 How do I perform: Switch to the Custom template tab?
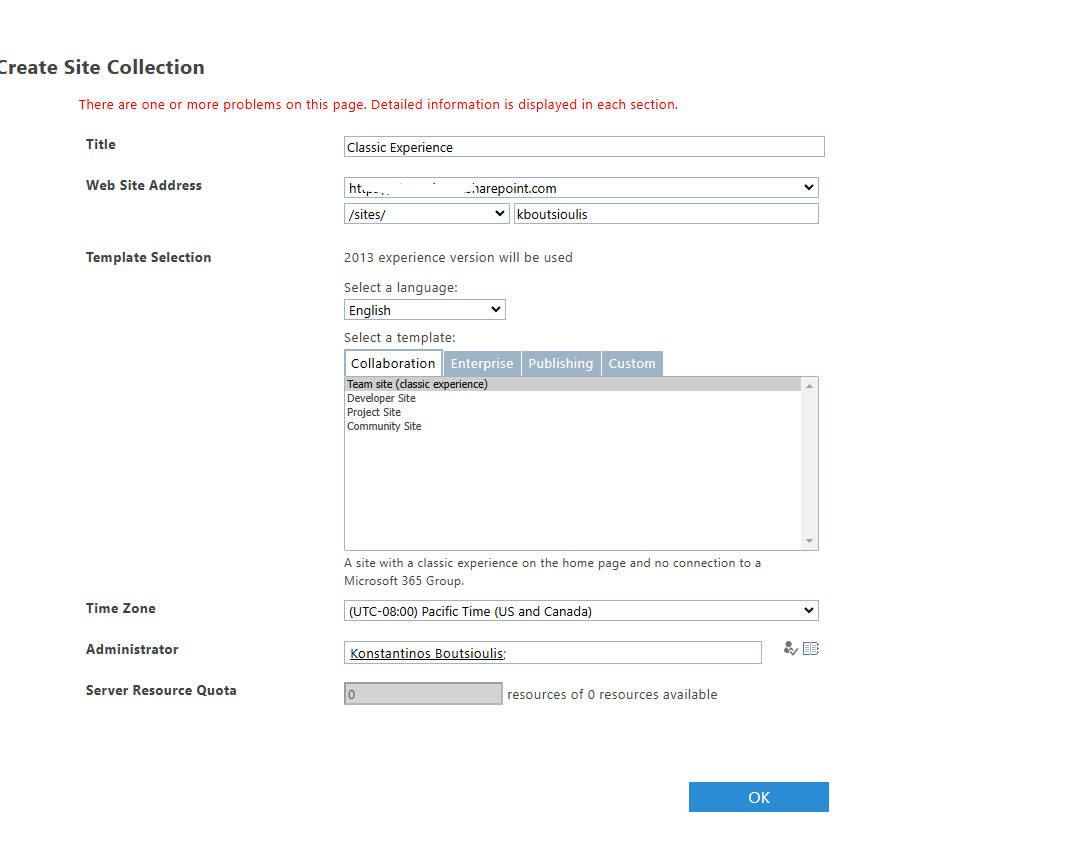tap(632, 363)
